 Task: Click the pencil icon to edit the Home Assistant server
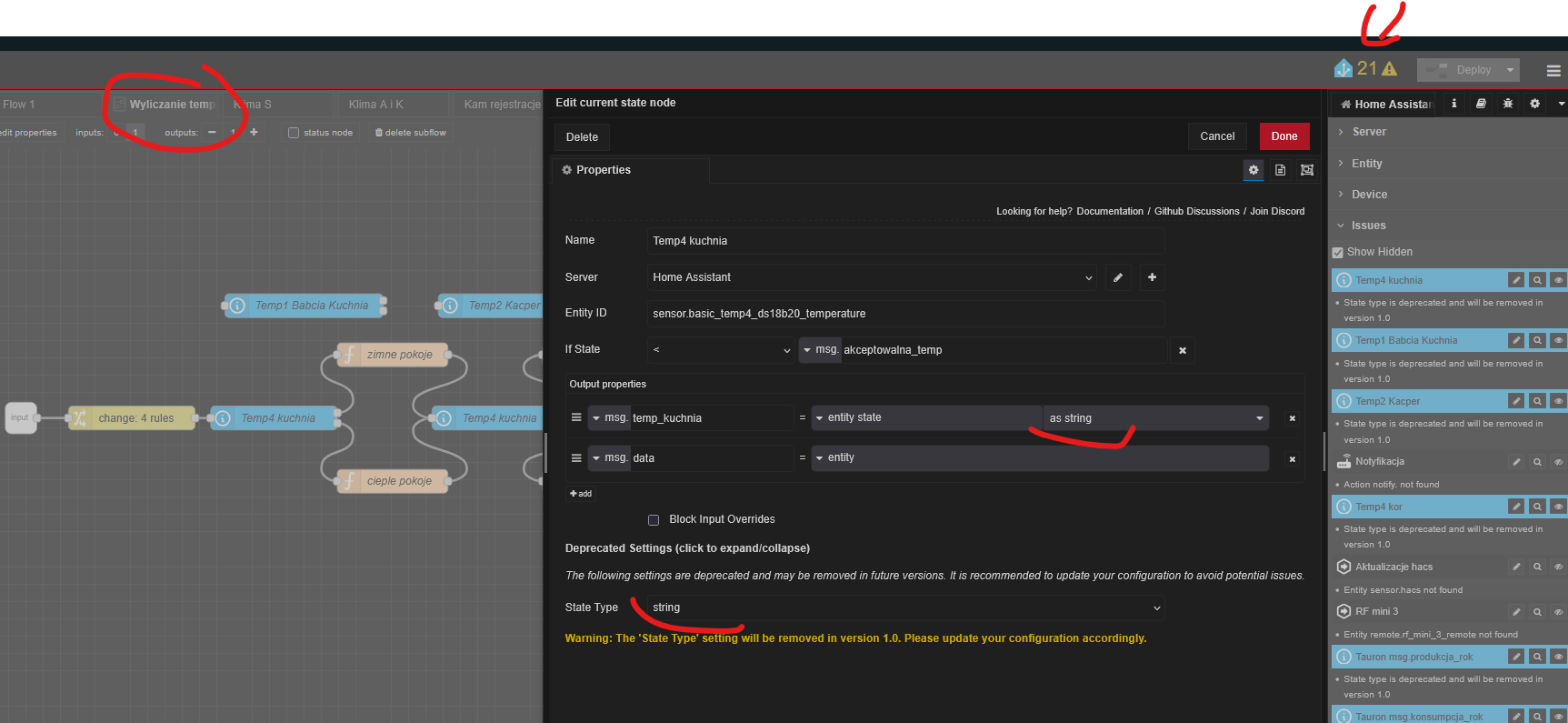click(x=1118, y=277)
